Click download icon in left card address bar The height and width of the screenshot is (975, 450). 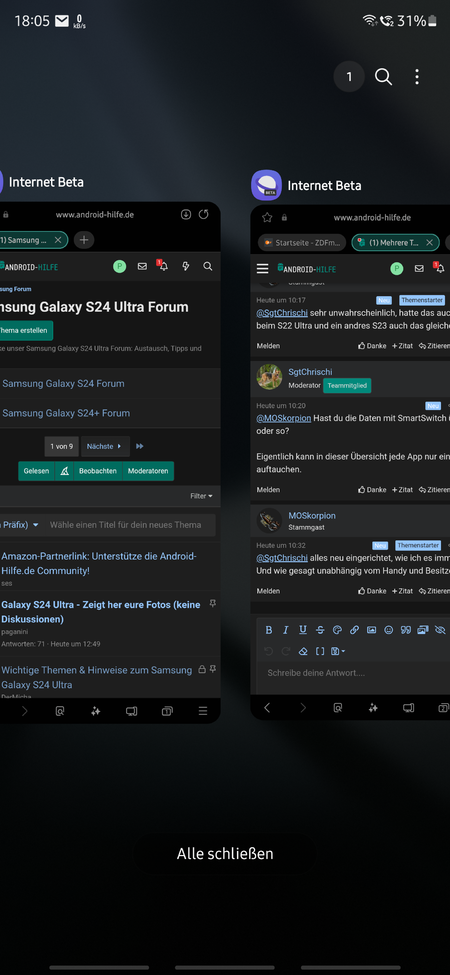coord(186,215)
